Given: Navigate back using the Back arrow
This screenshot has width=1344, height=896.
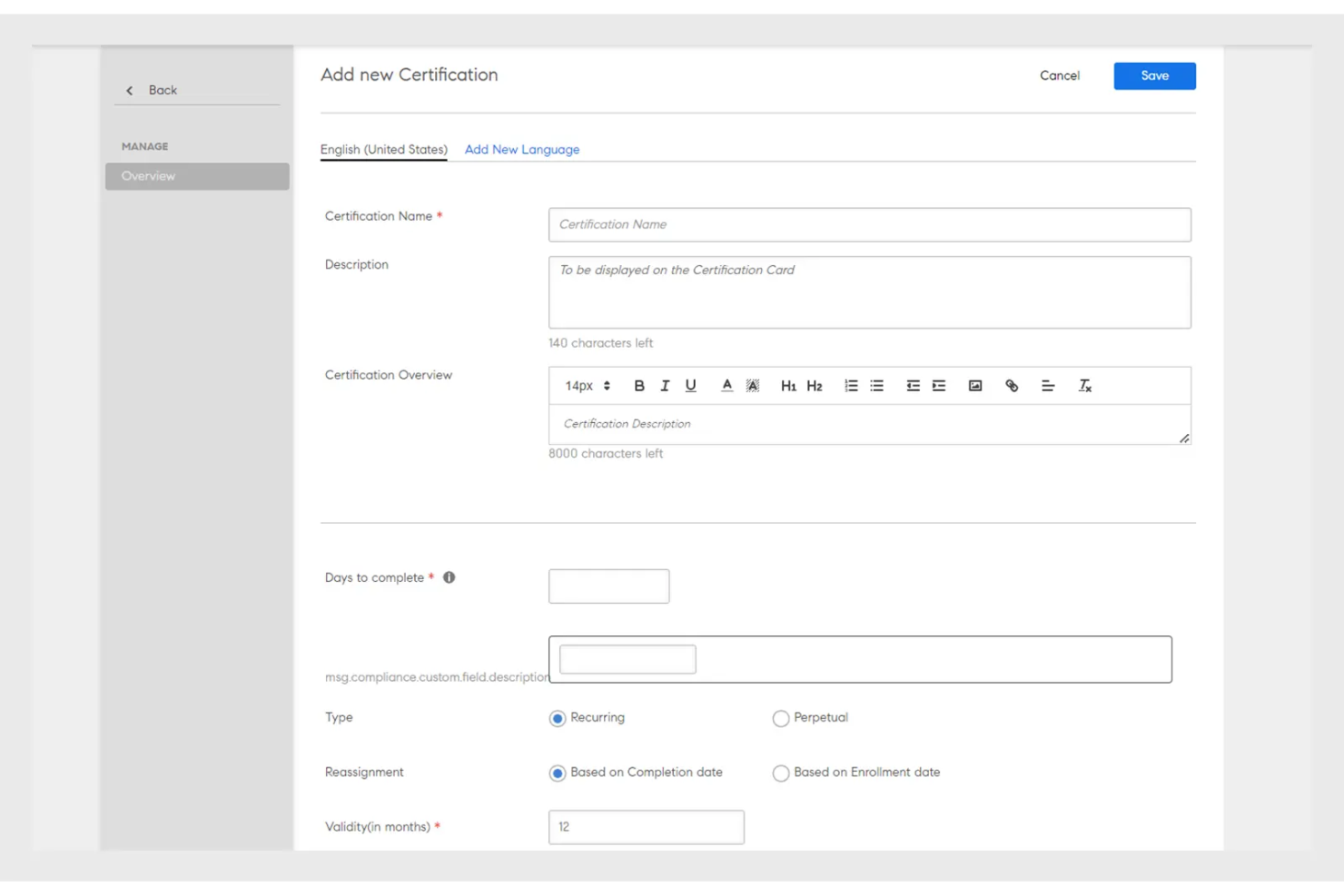Looking at the screenshot, I should (x=129, y=90).
